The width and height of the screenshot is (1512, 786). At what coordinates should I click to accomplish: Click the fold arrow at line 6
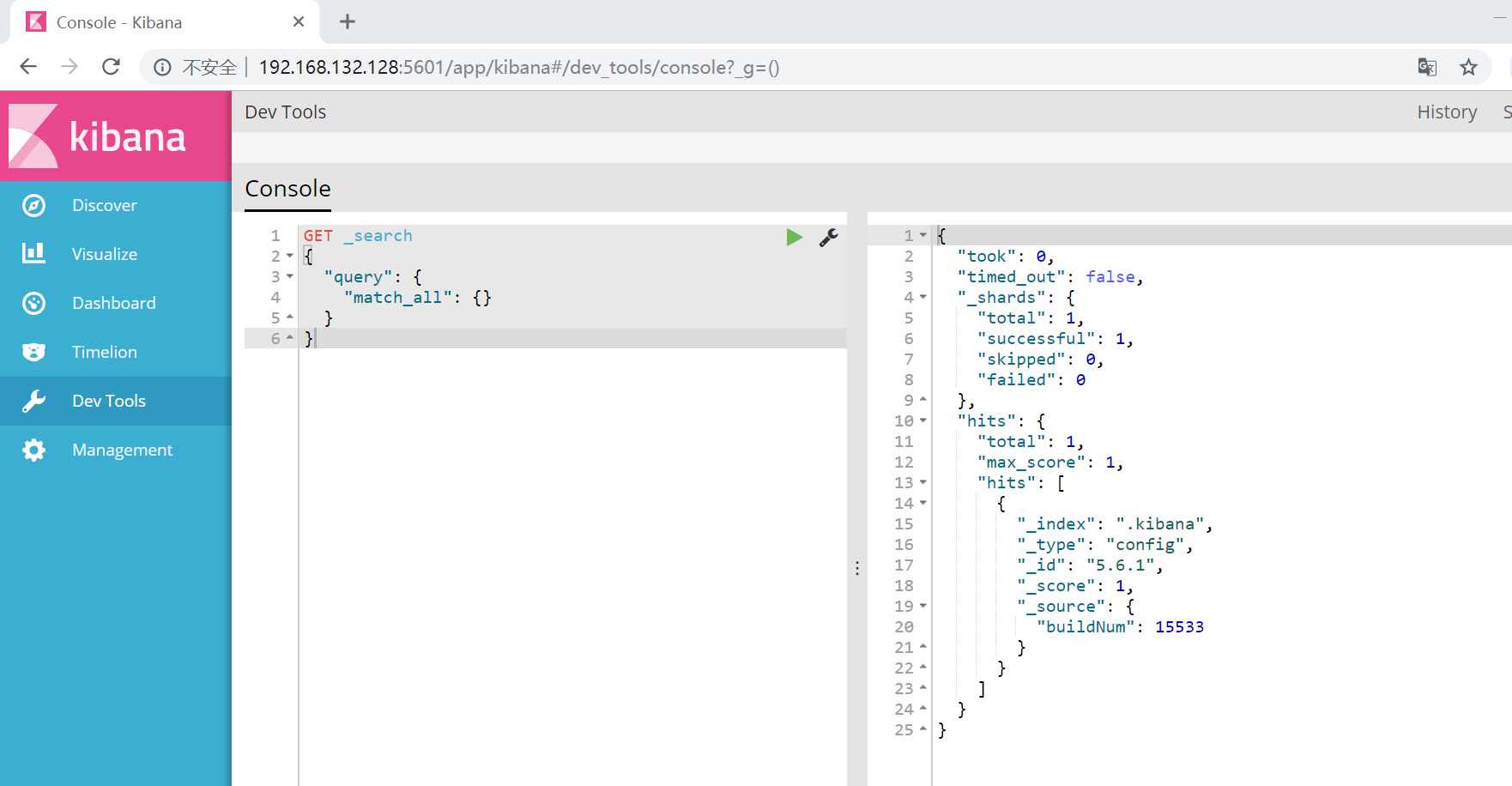[289, 338]
